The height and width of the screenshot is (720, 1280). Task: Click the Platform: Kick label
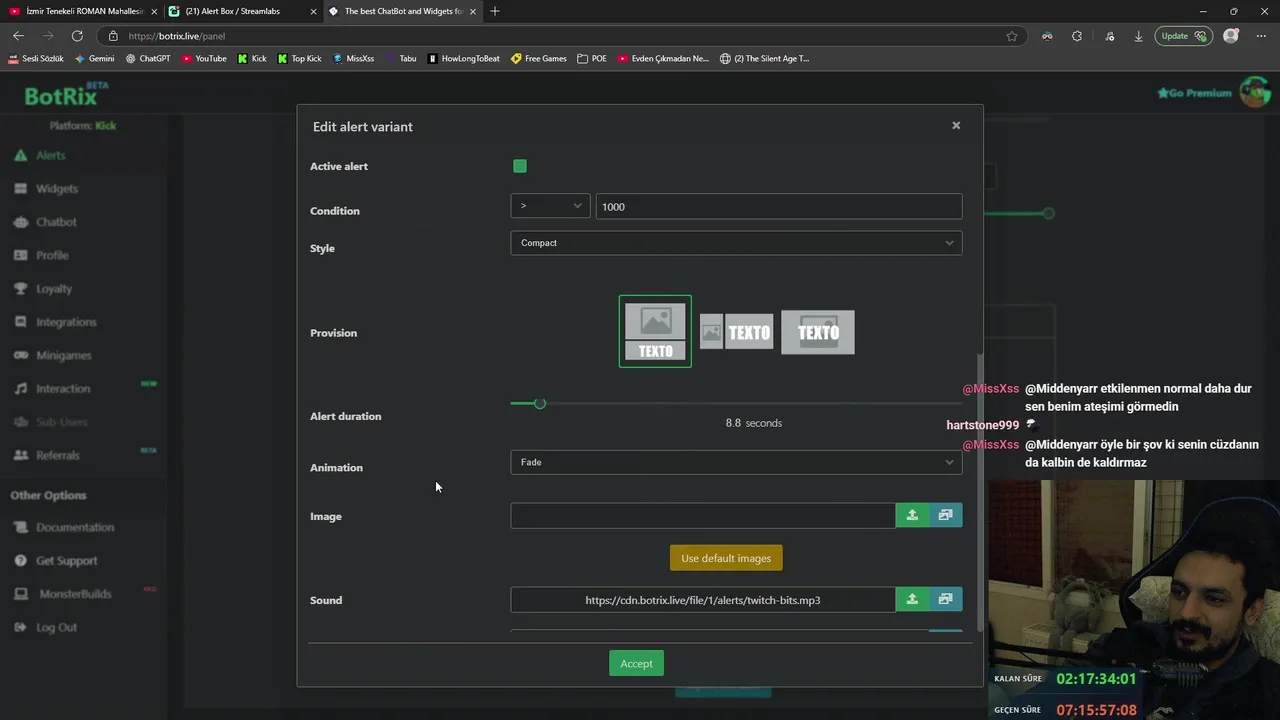83,126
